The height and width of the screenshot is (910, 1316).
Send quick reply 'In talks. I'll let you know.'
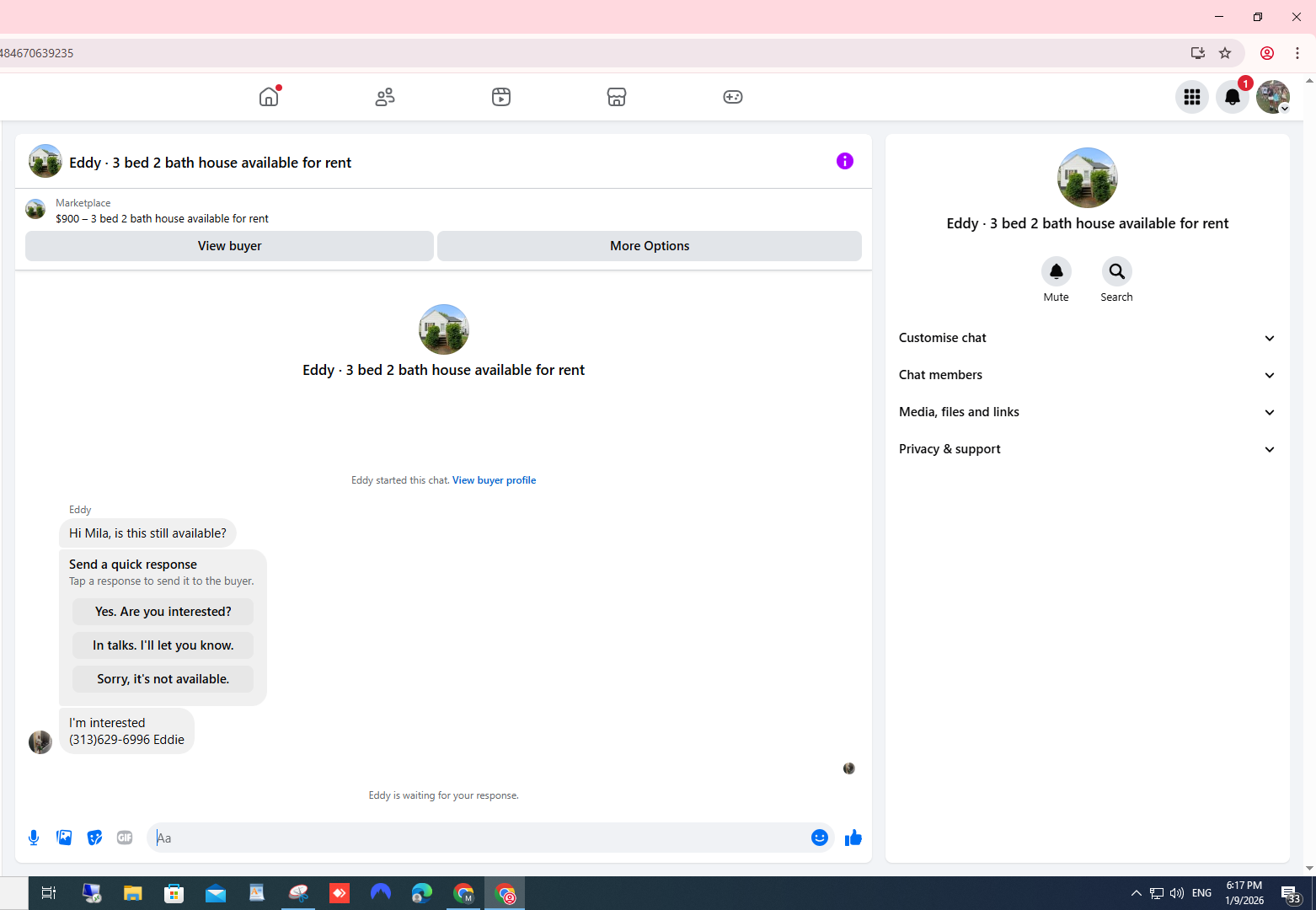click(x=163, y=645)
